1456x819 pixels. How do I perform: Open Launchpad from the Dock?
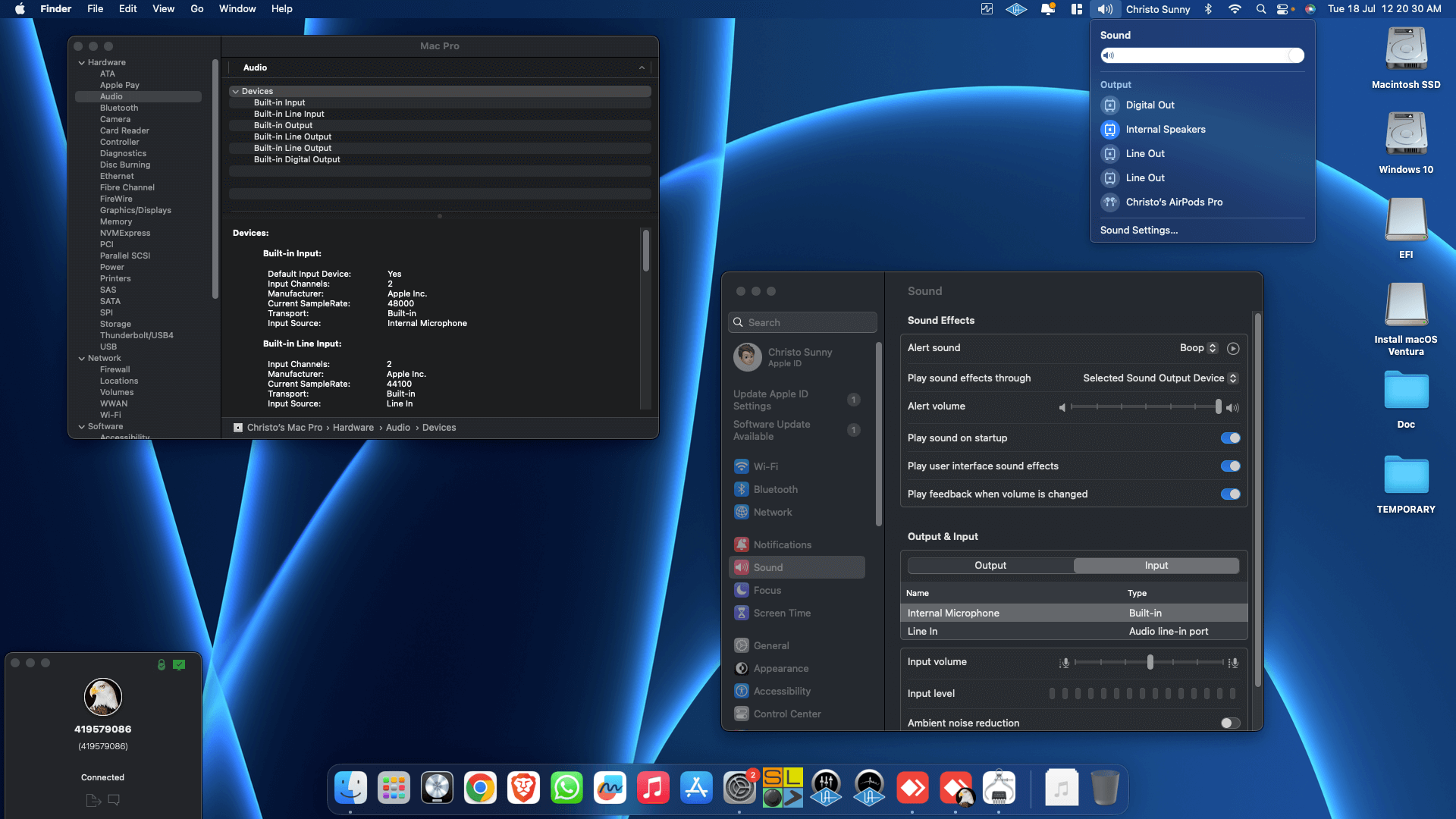coord(394,788)
